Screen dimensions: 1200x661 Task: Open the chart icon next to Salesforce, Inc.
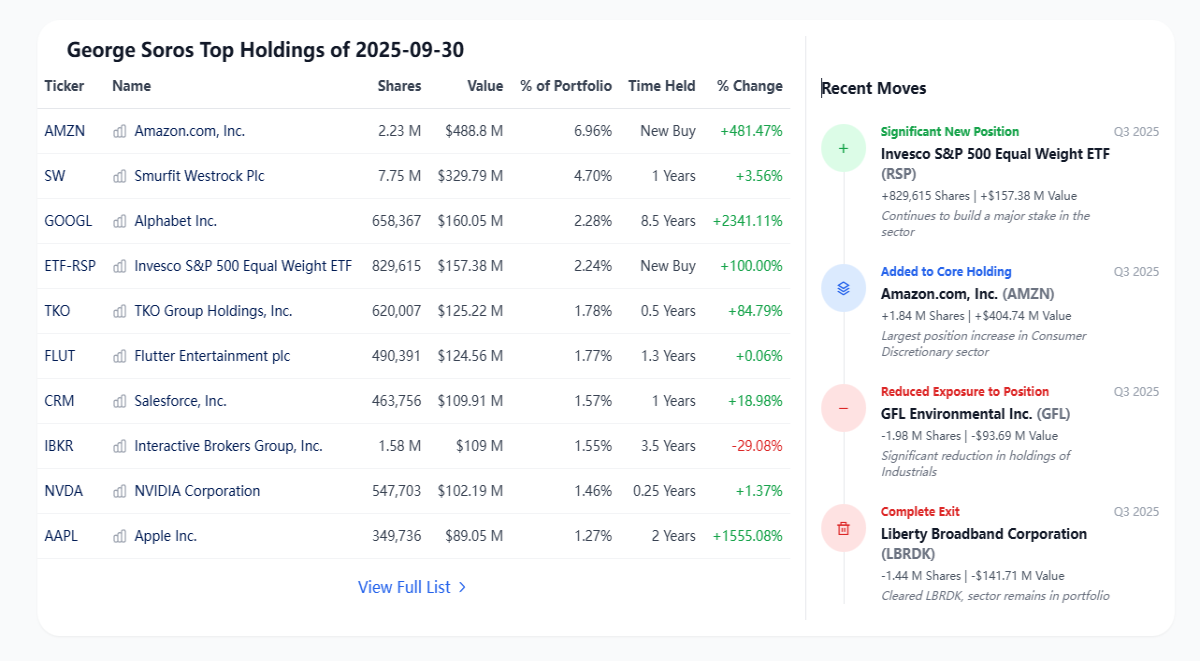click(120, 401)
